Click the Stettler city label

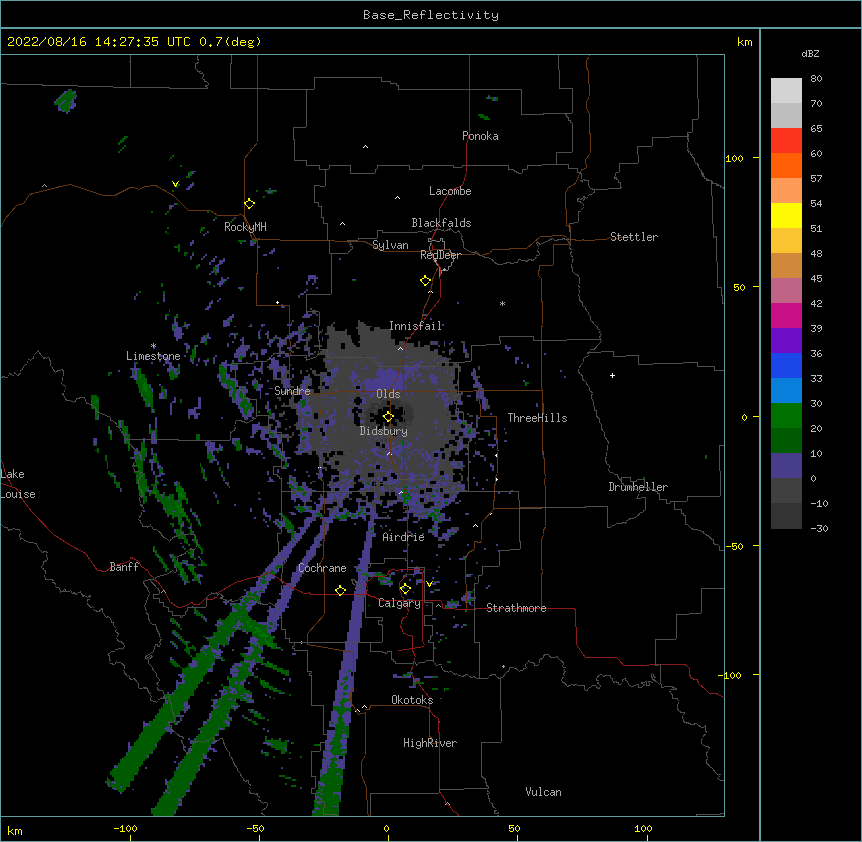pyautogui.click(x=634, y=237)
